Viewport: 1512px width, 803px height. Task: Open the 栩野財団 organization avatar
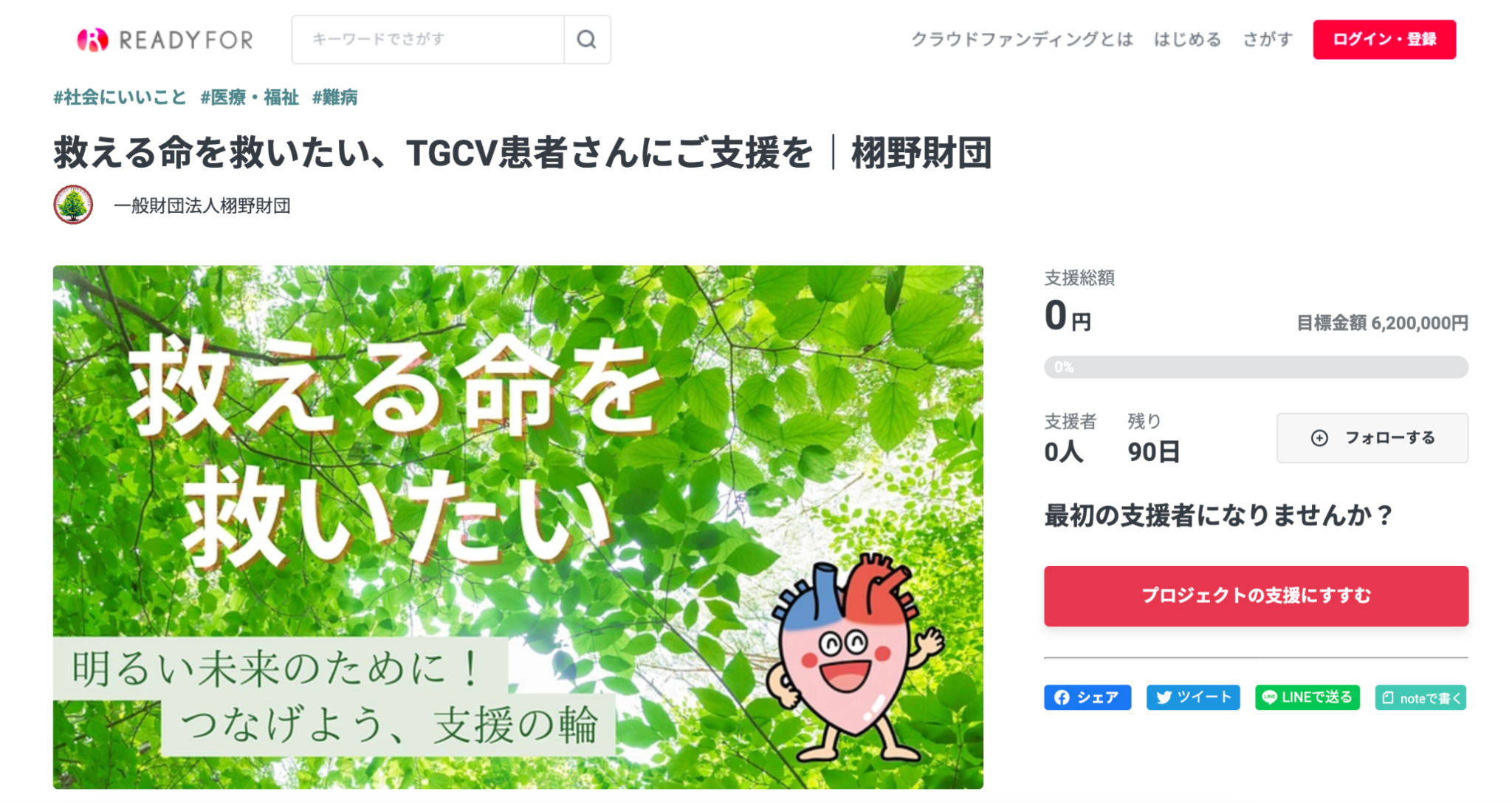(x=73, y=205)
